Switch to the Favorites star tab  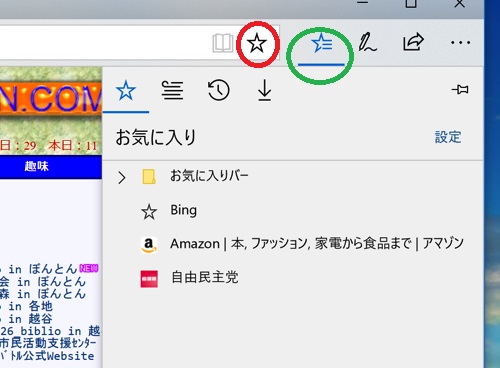(x=126, y=90)
